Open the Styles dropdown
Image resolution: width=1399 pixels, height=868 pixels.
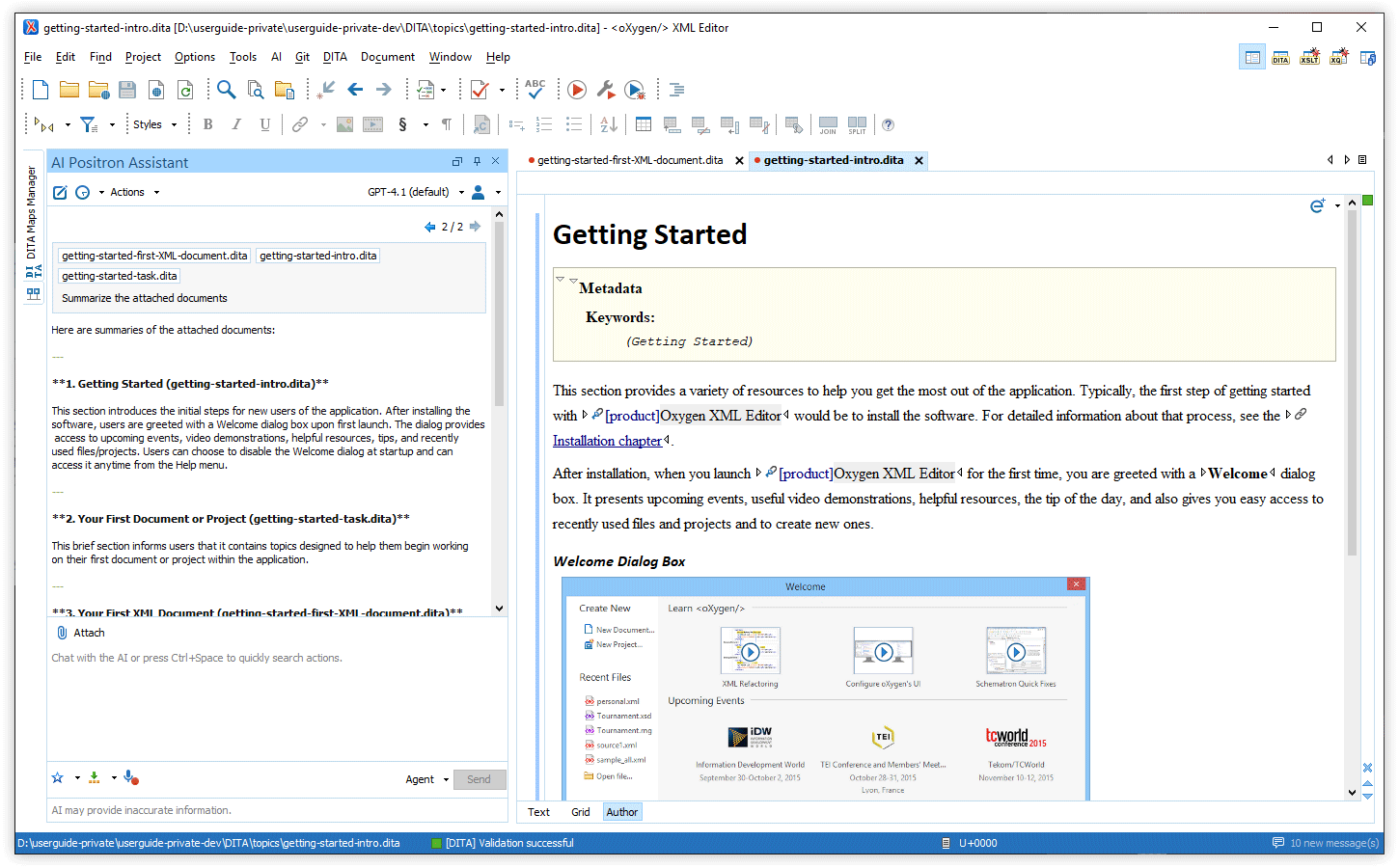coord(154,124)
